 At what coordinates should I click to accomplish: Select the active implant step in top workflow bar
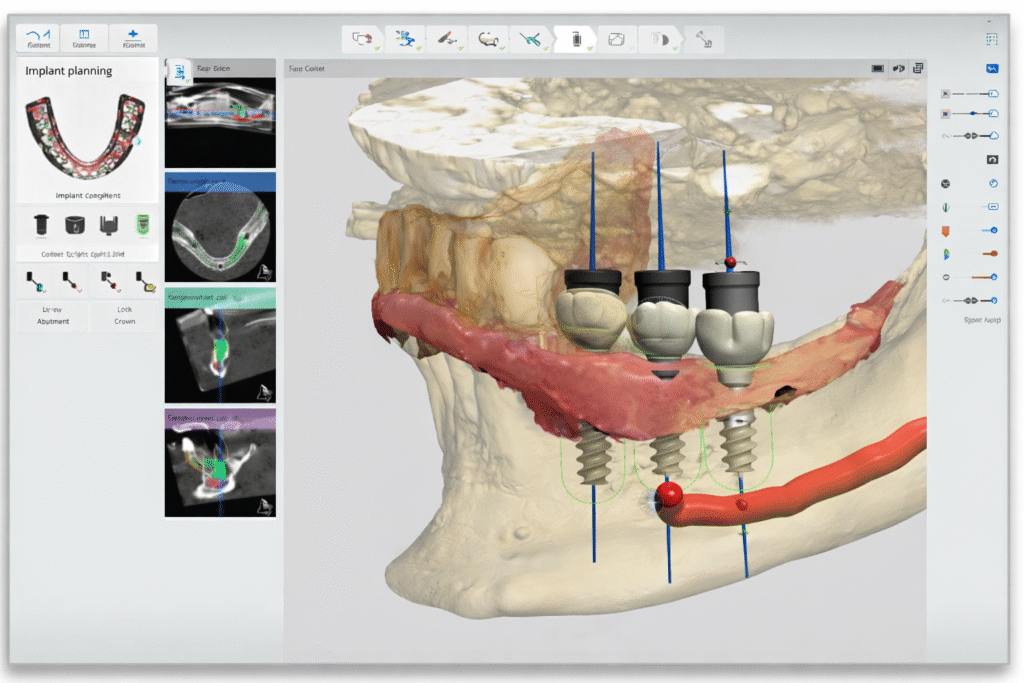575,39
